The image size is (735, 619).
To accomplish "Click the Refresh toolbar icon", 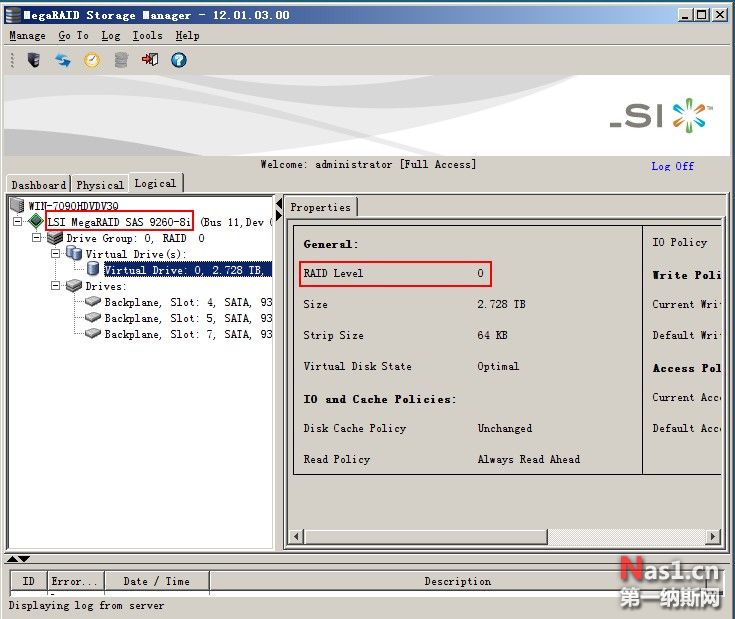I will pos(62,60).
